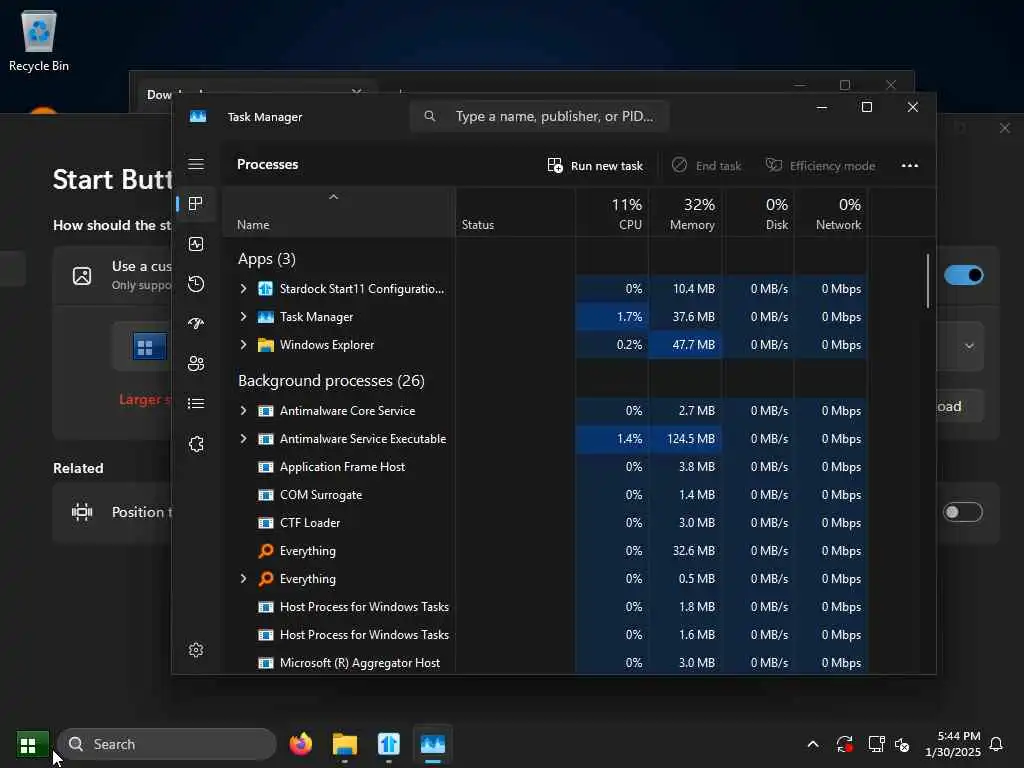Turn off the custom start button image toggle
Viewport: 1024px width, 768px height.
(963, 275)
